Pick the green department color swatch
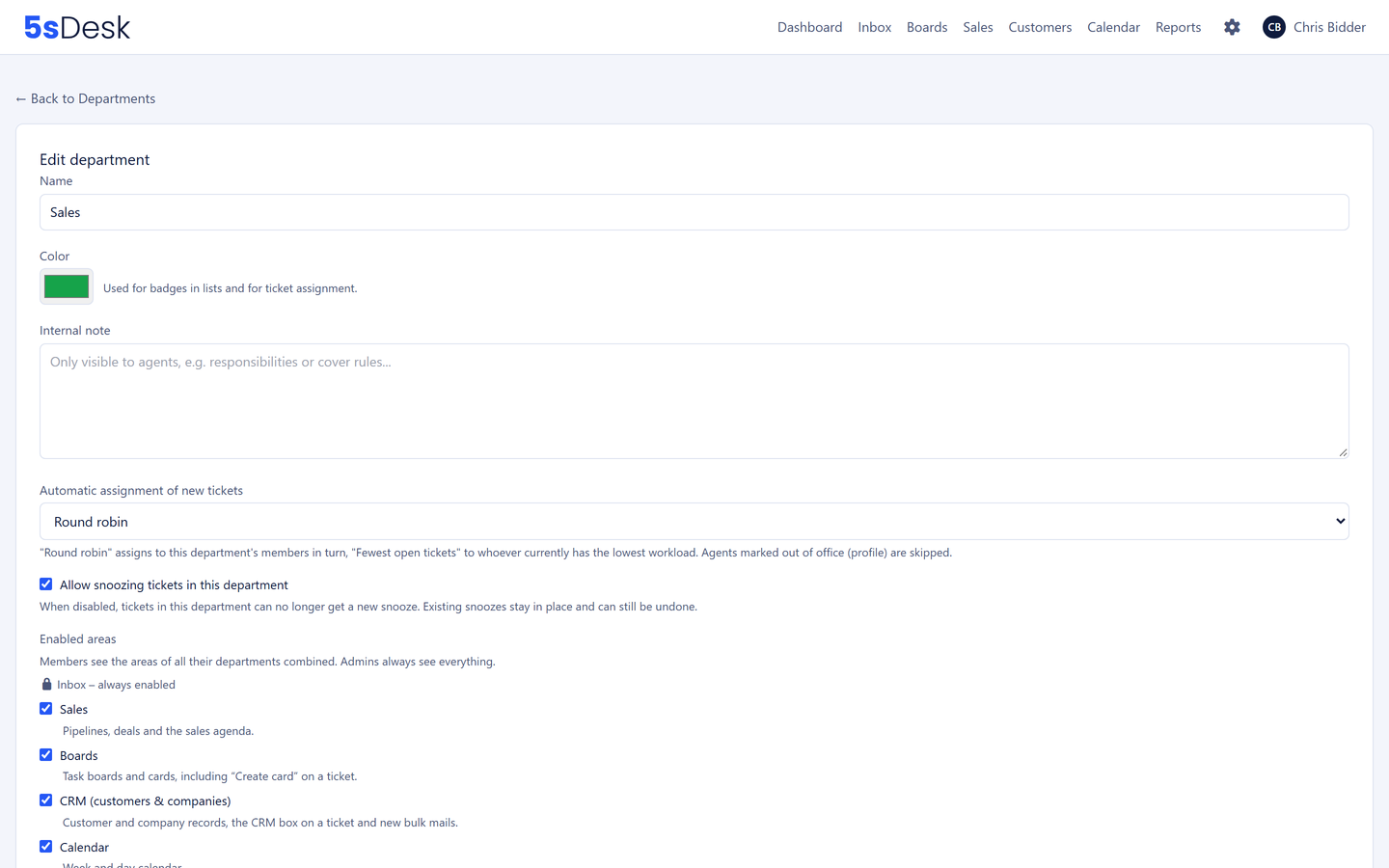 67,286
